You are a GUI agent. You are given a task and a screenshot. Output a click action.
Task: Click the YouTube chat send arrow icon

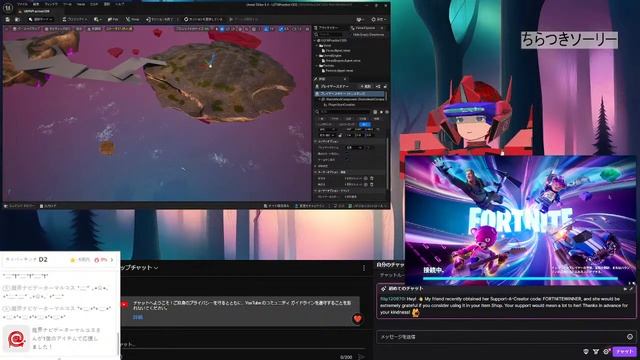pos(361,357)
